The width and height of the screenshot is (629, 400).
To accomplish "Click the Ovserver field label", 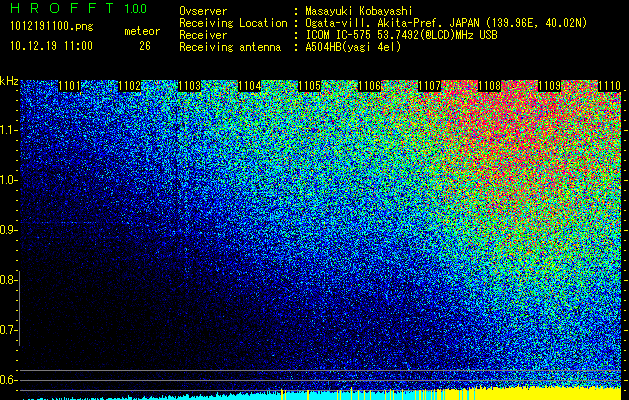I will (203, 11).
